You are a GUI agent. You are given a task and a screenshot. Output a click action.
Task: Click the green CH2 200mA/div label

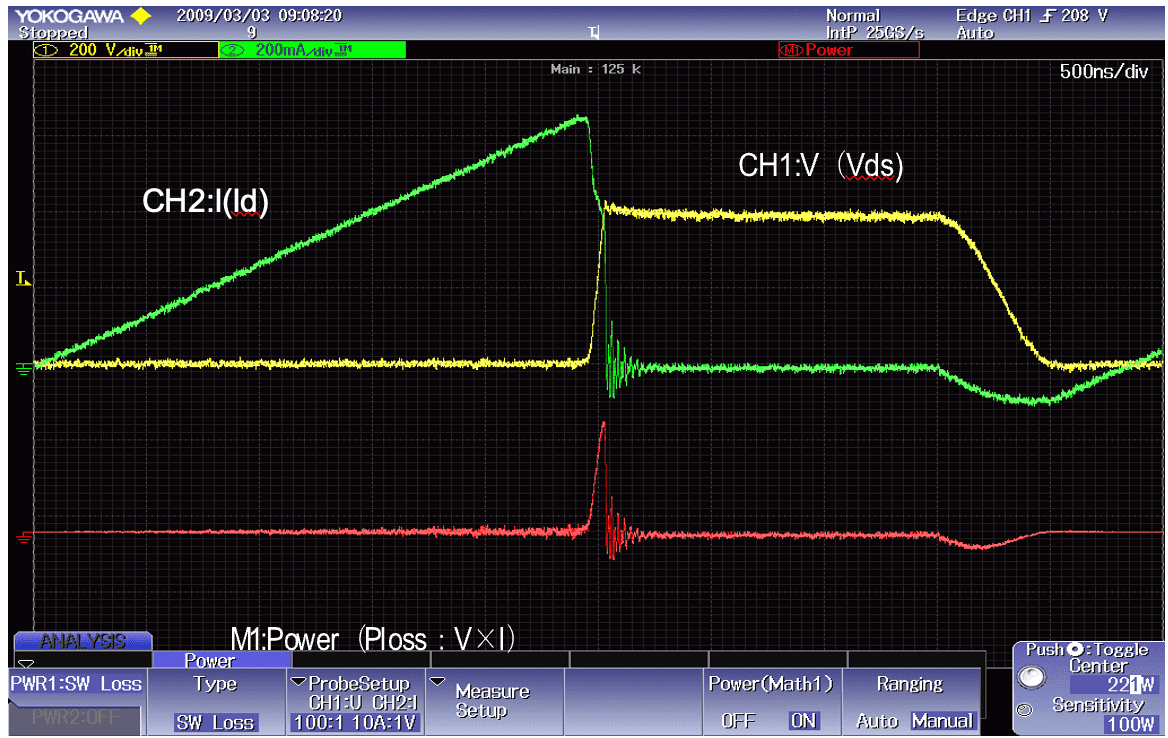(x=311, y=50)
